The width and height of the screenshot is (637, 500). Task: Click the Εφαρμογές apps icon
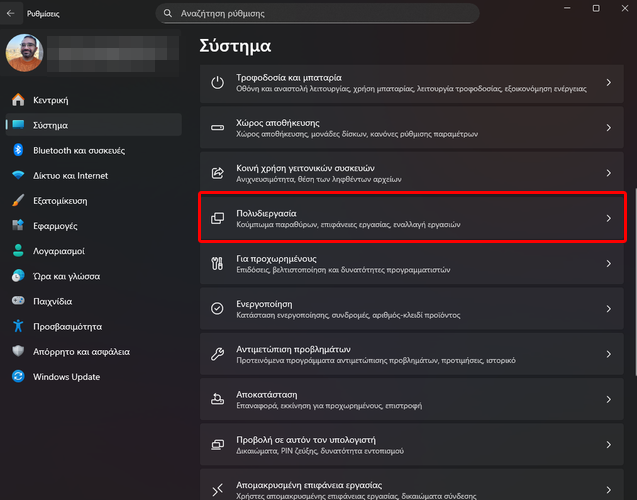[x=18, y=226]
